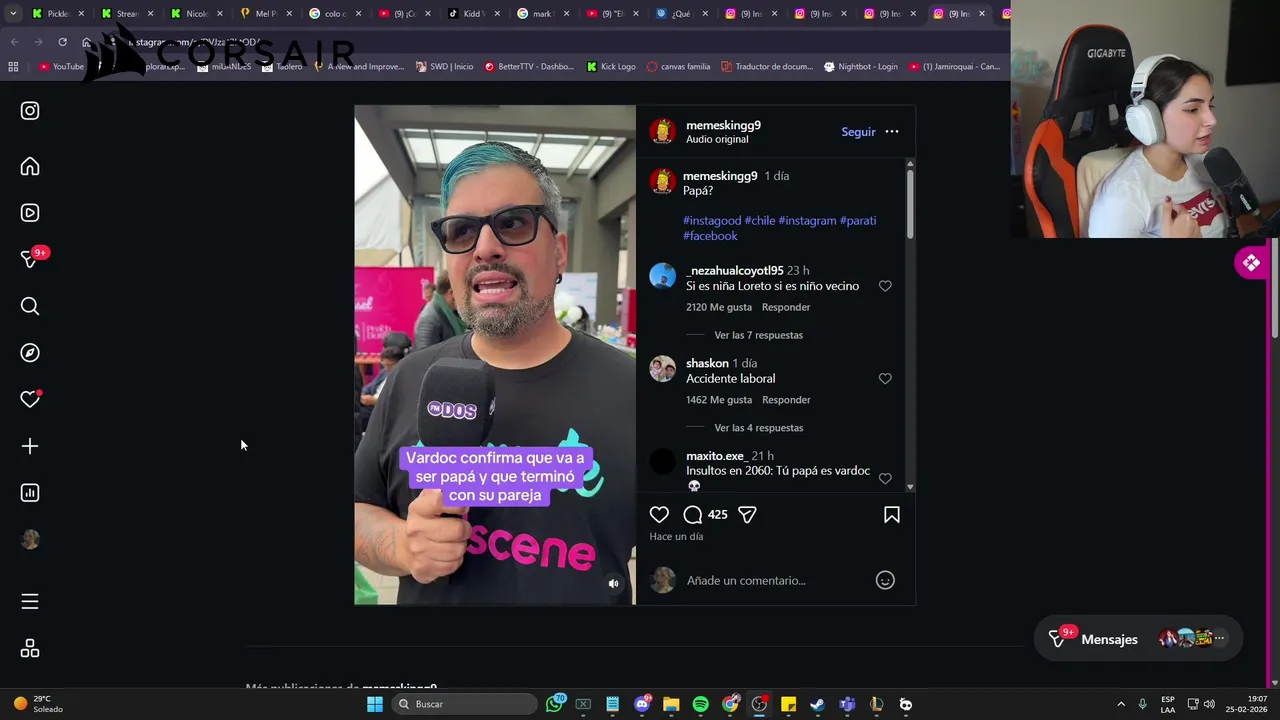Screen dimensions: 1280x720
Task: Open Reels from the sidebar
Action: [x=30, y=213]
